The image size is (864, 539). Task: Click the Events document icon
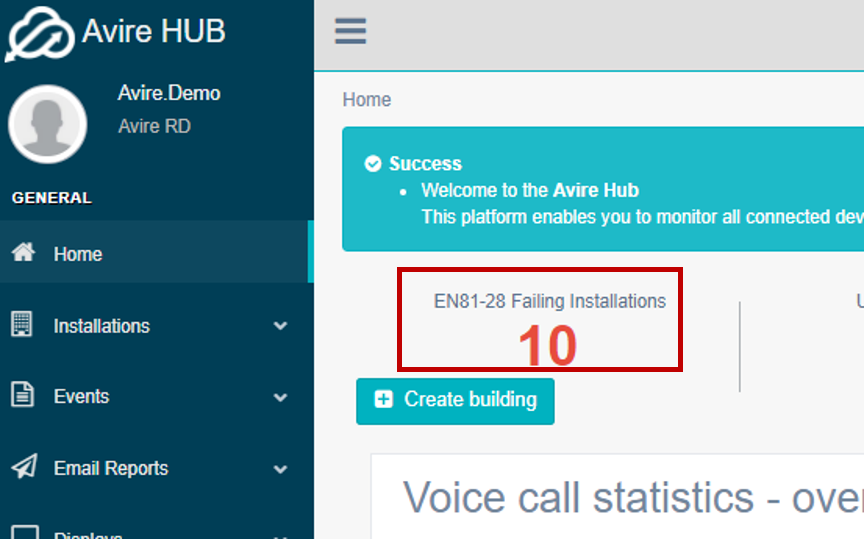[23, 395]
